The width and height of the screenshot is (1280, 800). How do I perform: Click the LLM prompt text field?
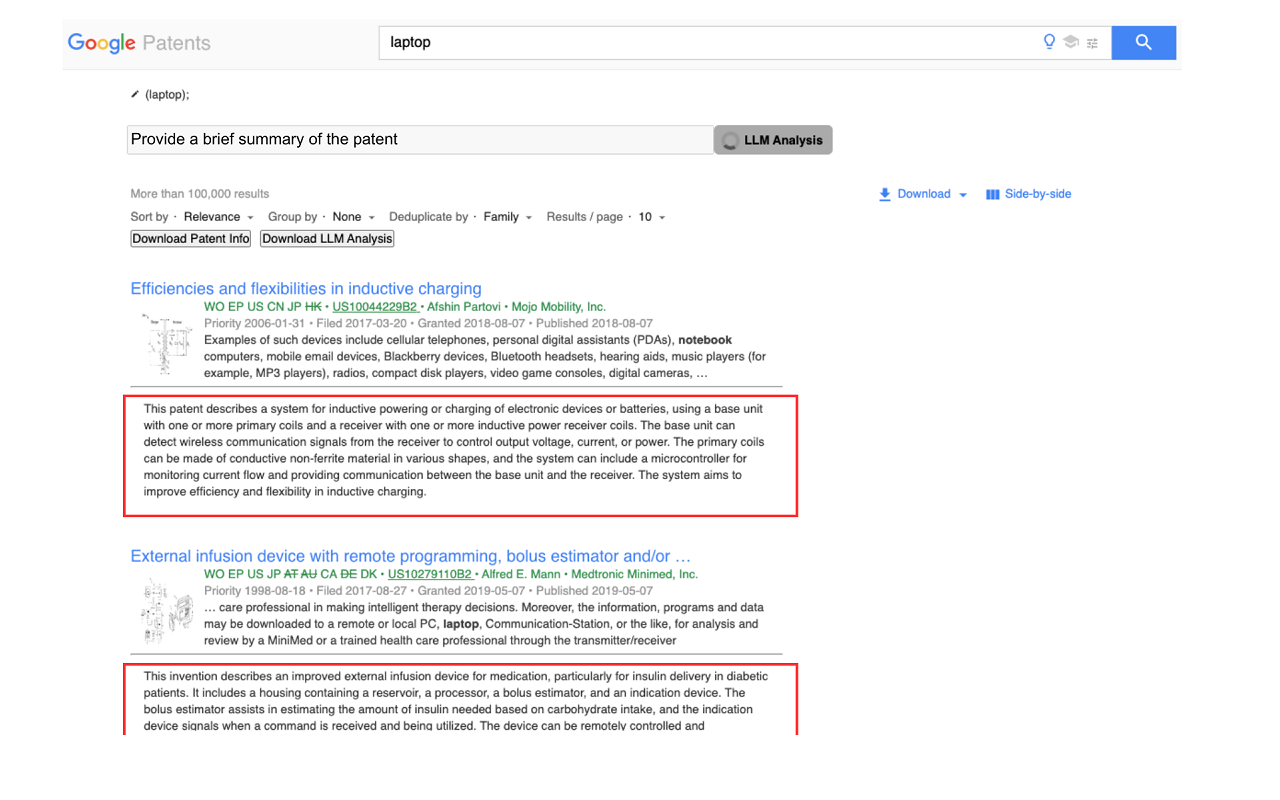pos(420,140)
